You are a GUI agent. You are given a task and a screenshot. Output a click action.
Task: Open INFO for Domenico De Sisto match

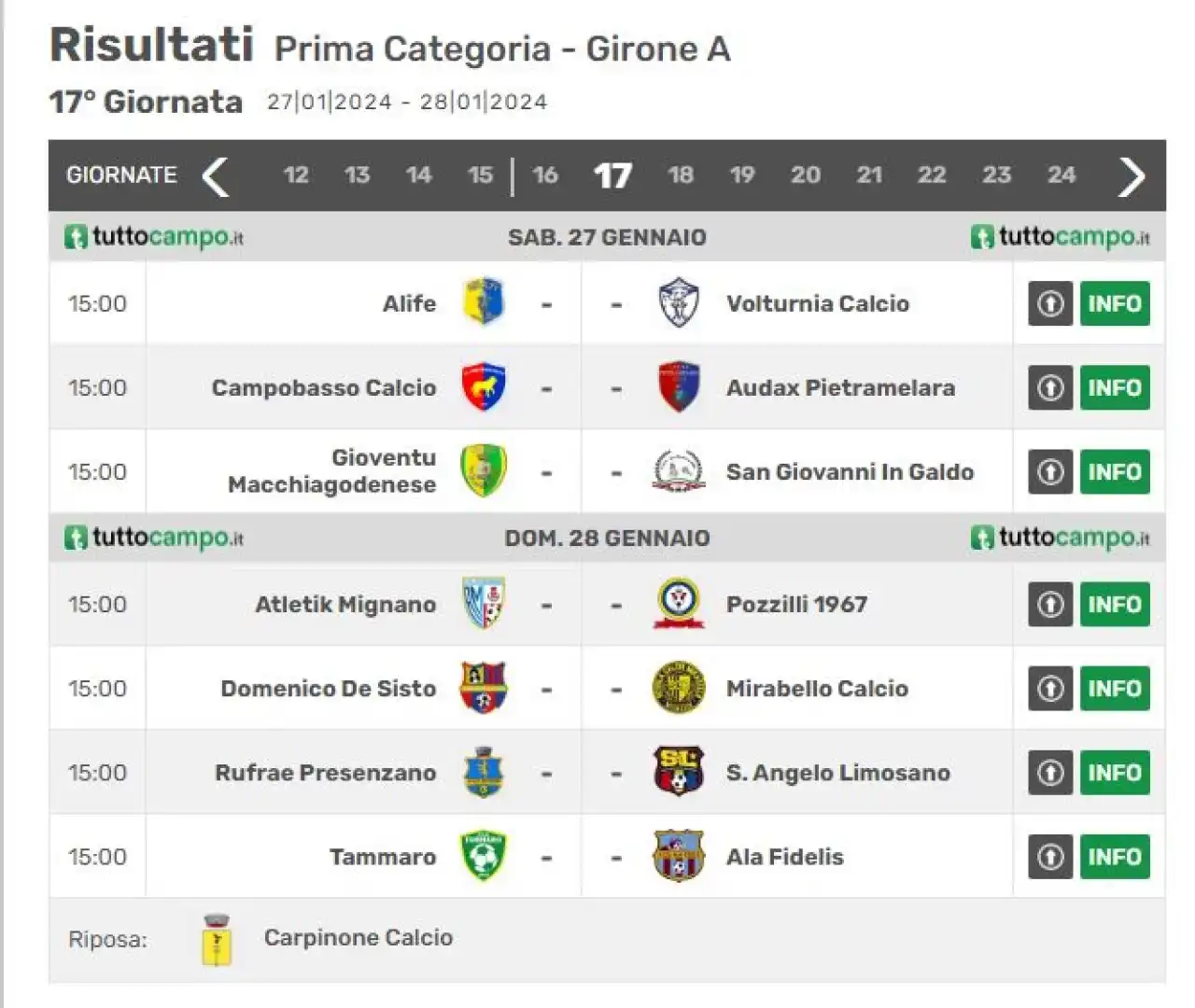(1115, 688)
